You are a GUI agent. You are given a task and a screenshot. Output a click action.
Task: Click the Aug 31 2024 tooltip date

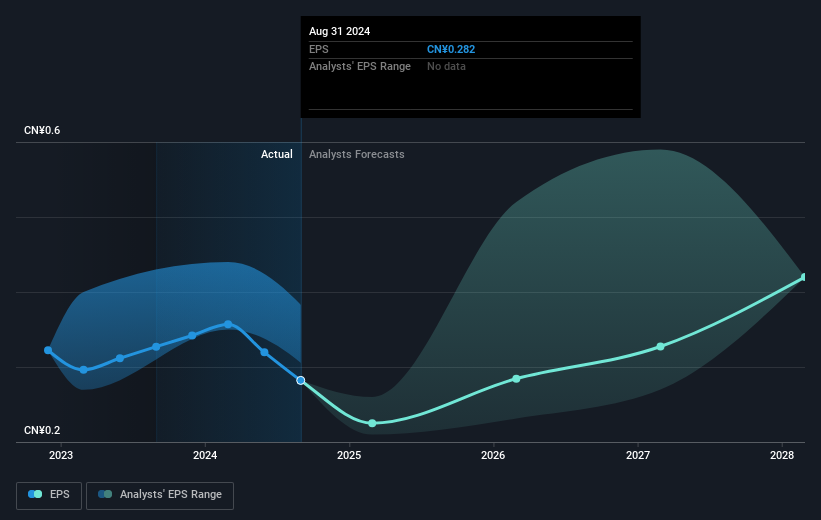click(x=339, y=31)
